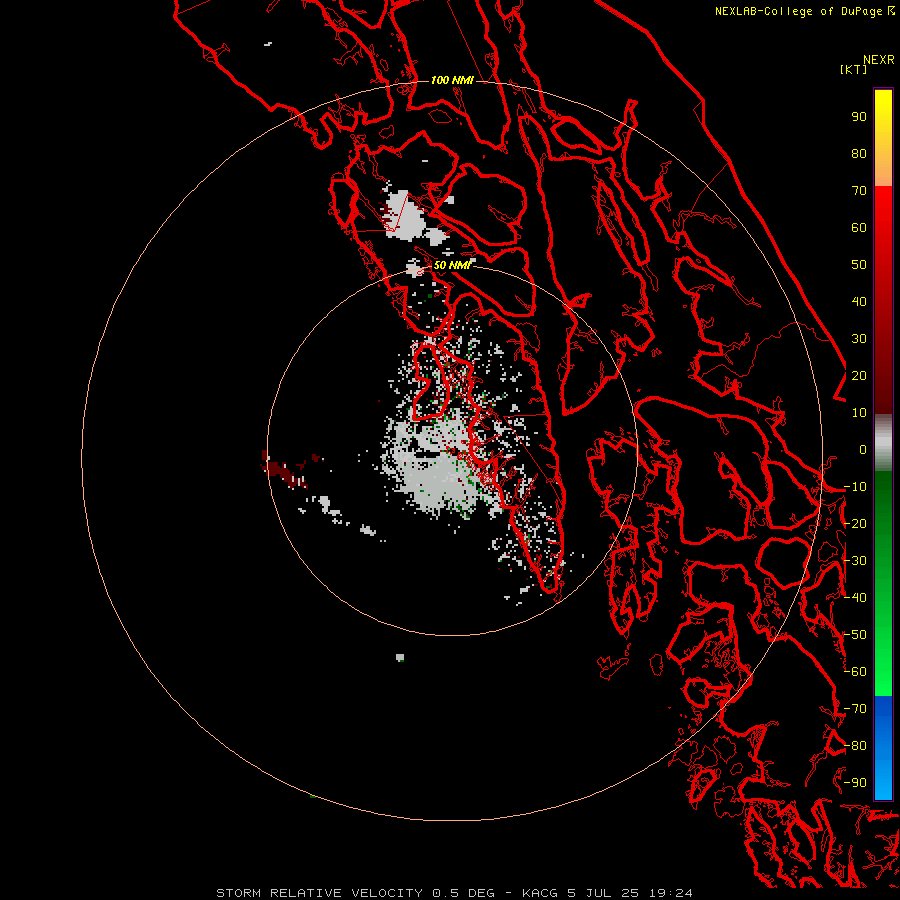Click the -40 value on the velocity scale
This screenshot has height=900, width=900.
coord(856,598)
